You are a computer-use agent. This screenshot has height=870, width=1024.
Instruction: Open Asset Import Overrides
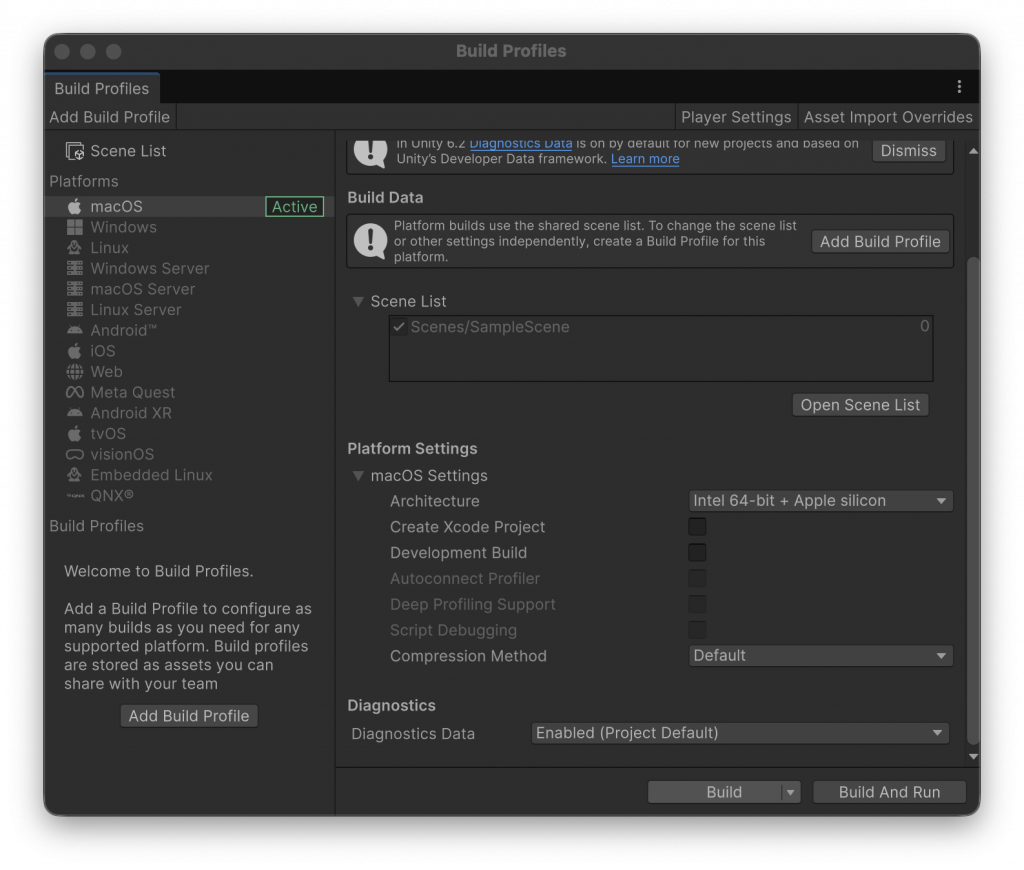click(888, 117)
